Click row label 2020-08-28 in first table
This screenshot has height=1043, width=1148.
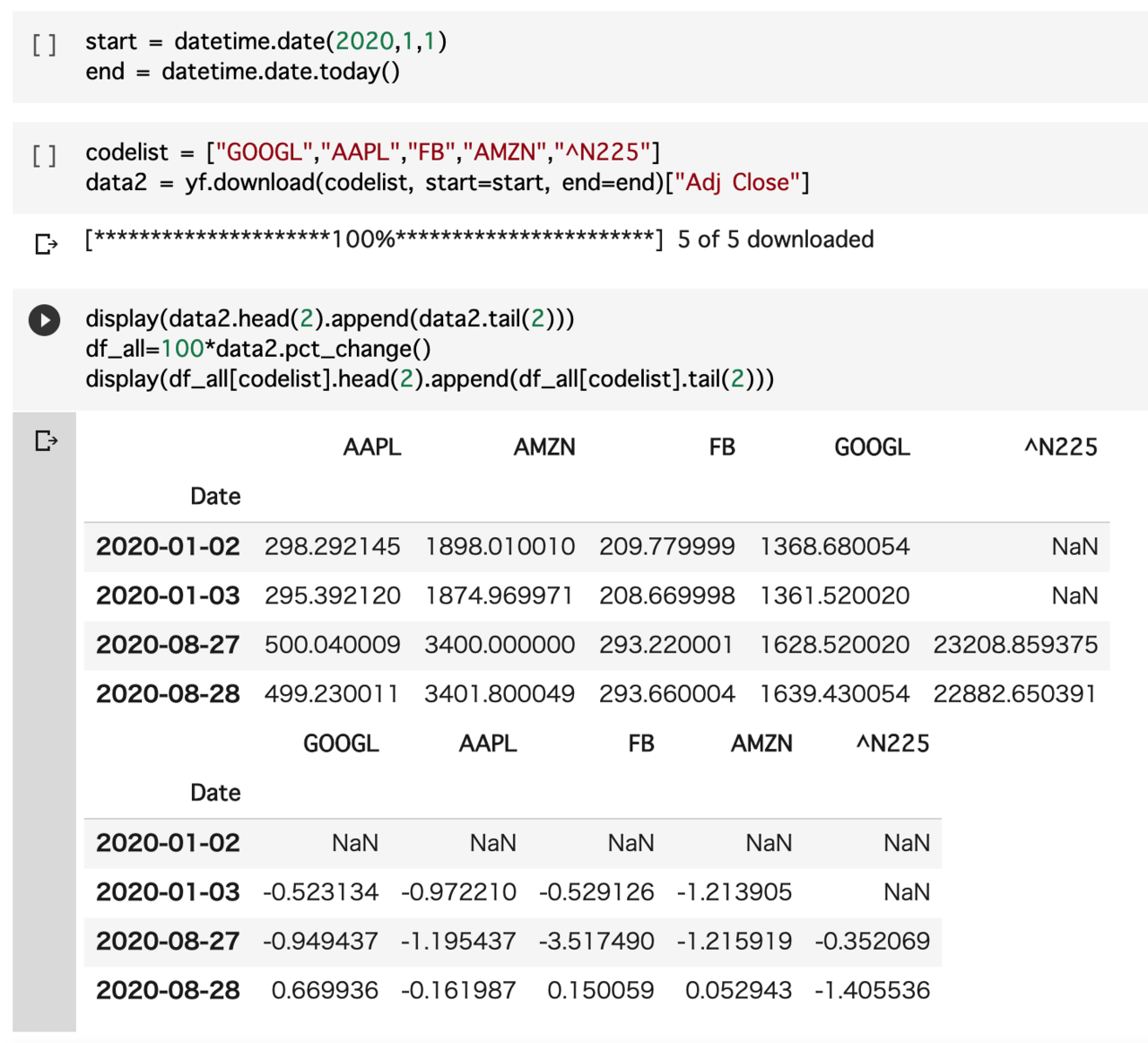tap(168, 694)
